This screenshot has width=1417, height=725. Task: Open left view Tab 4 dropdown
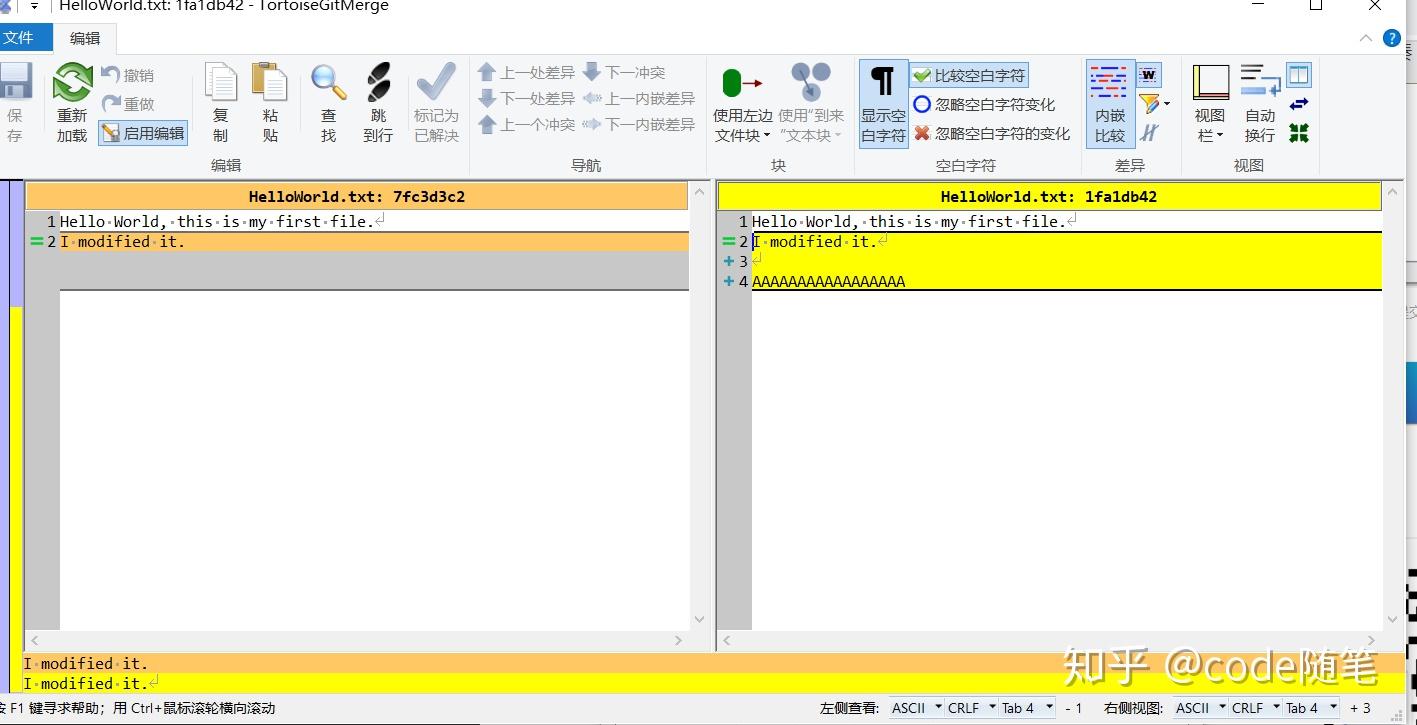click(x=1026, y=708)
